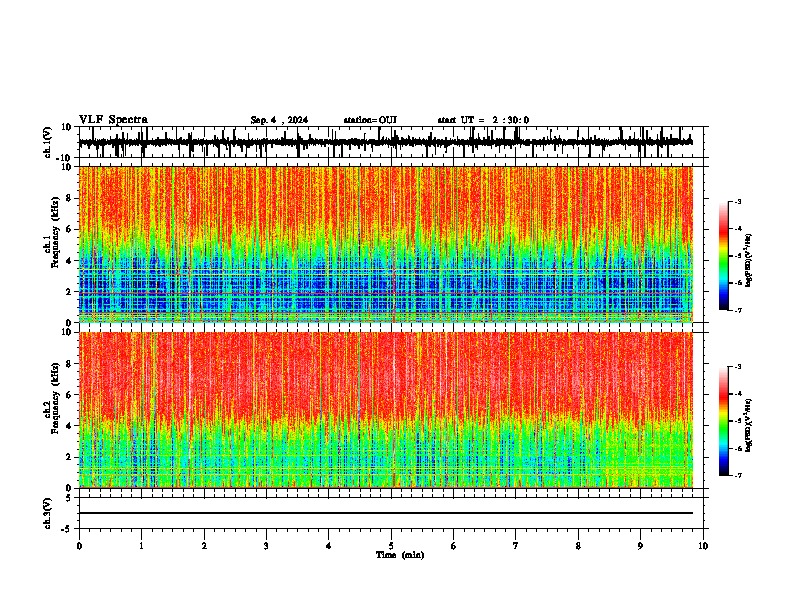The height and width of the screenshot is (612, 792).
Task: Click the time axis tick label '9'
Action: coord(640,546)
